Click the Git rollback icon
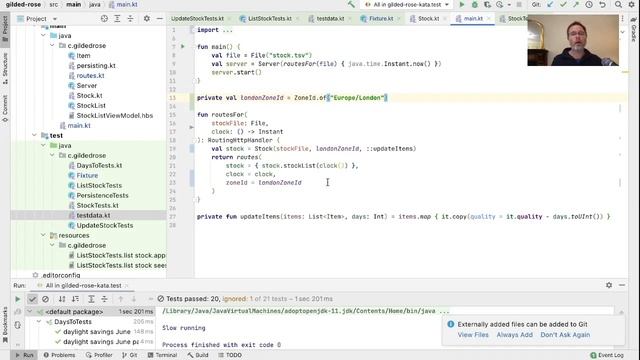 tap(602, 4)
